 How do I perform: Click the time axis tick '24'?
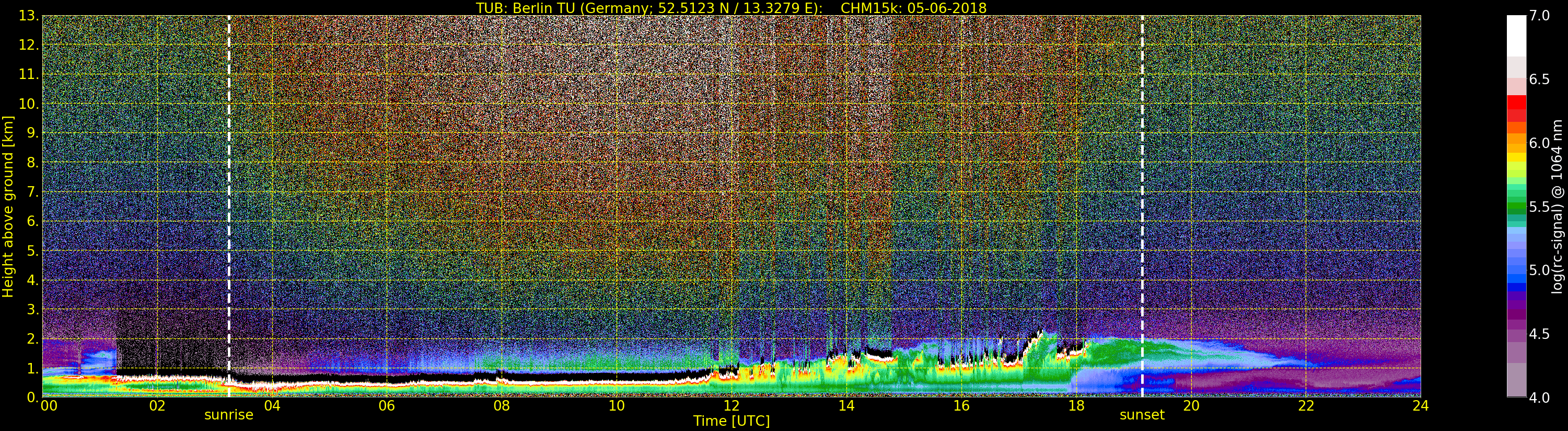click(1421, 406)
